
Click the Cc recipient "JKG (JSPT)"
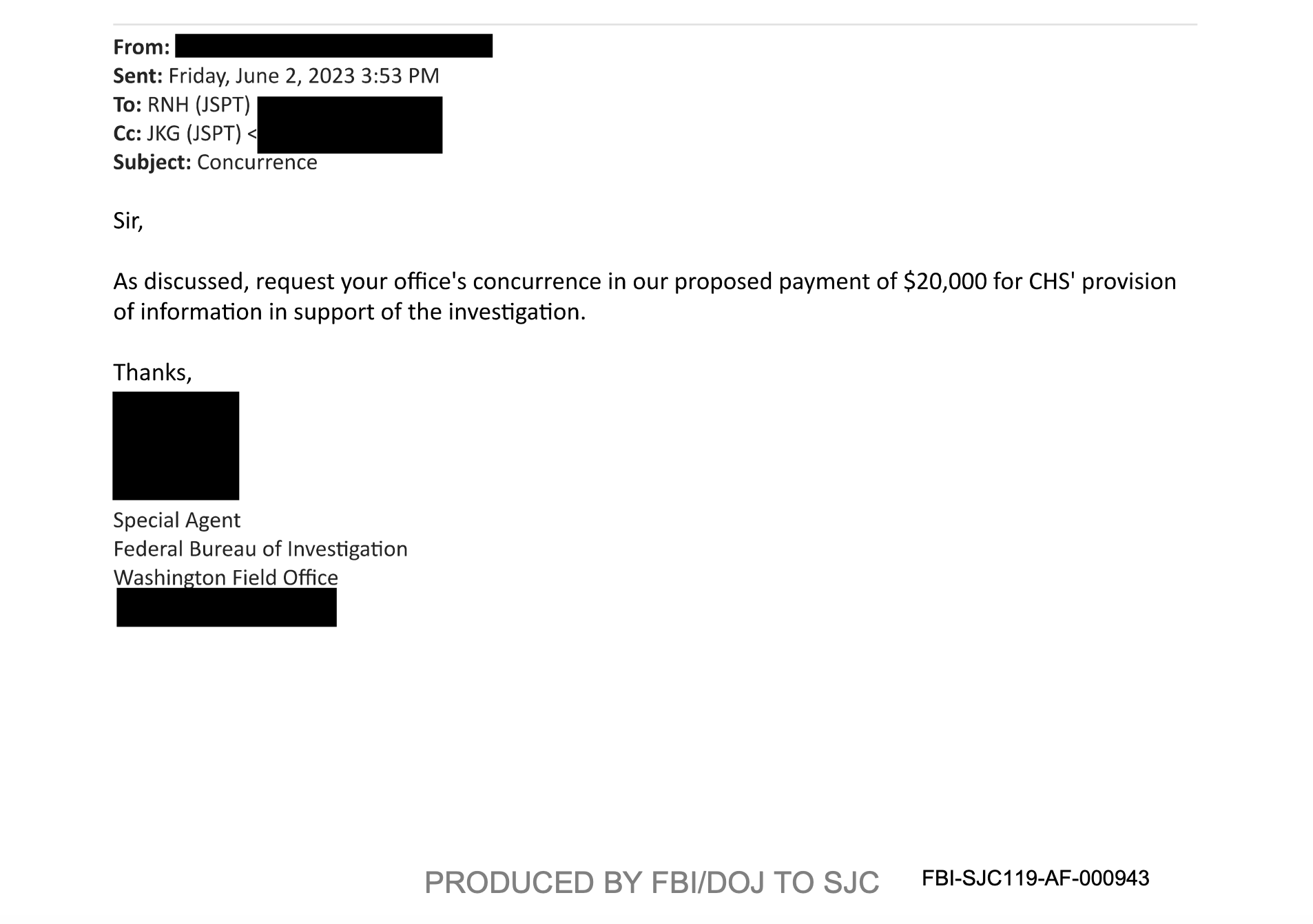tap(194, 134)
